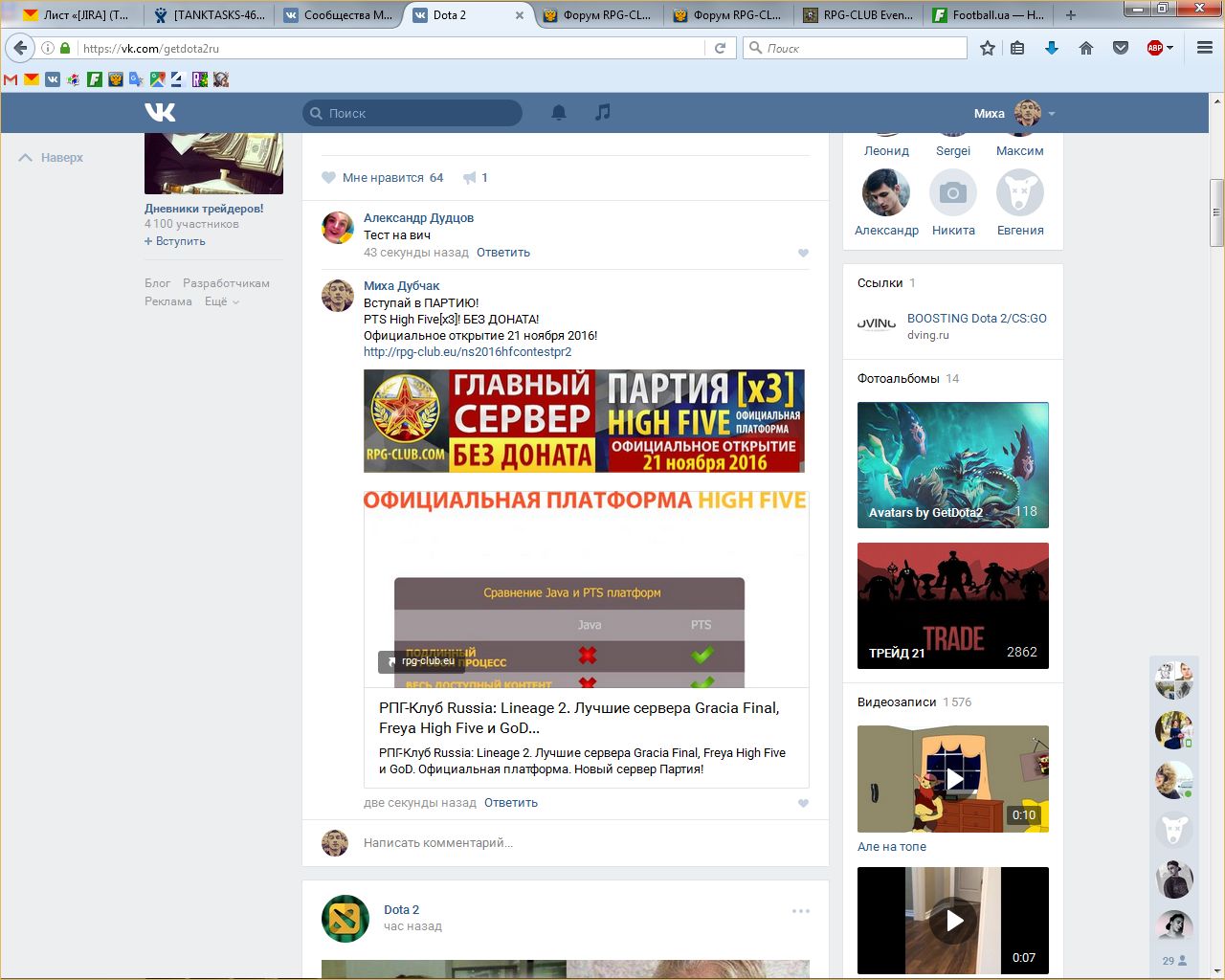Focus the VK Поиск search field
1225x980 pixels.
tap(412, 113)
